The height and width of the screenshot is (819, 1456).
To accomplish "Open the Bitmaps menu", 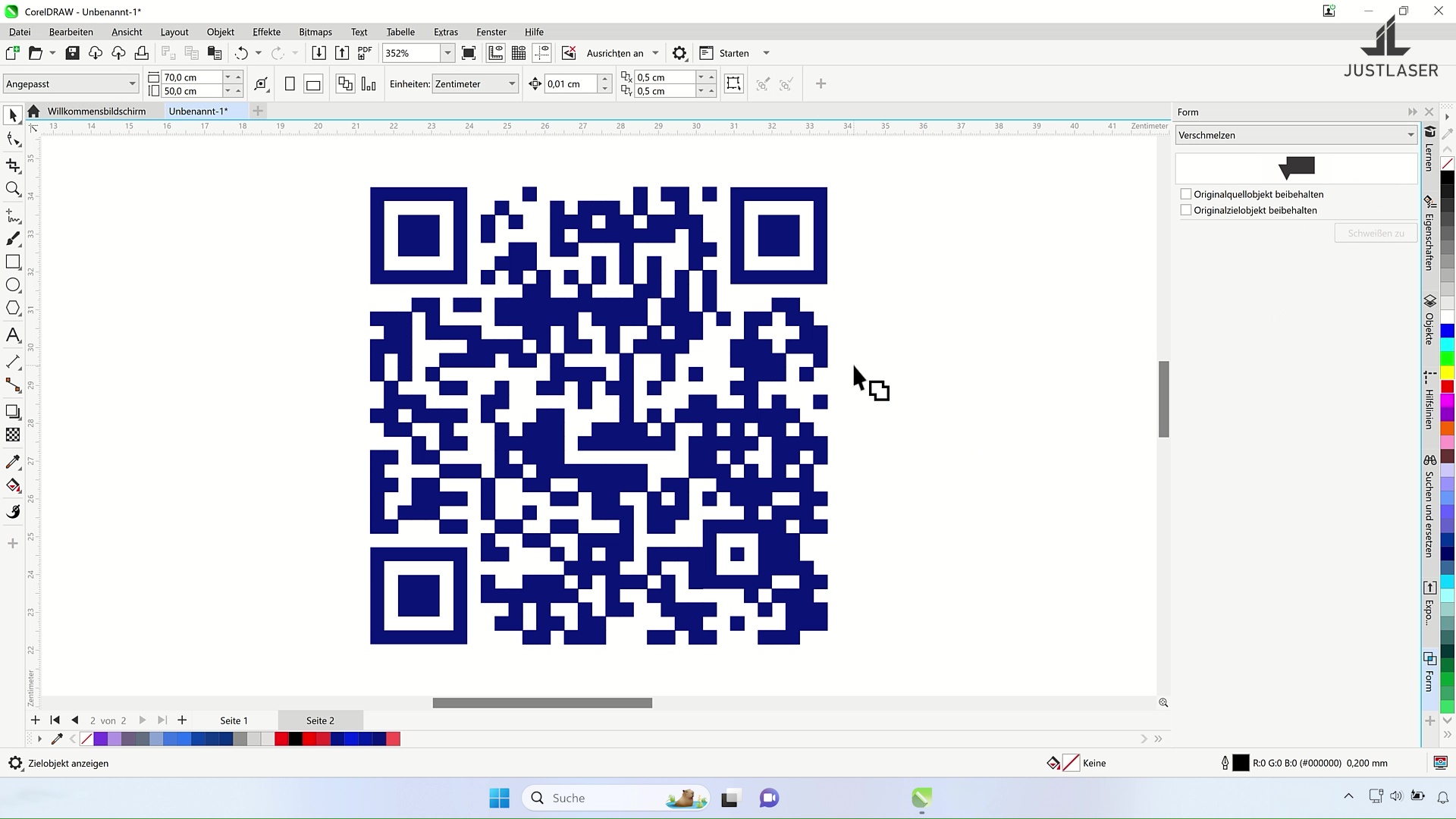I will tap(315, 32).
